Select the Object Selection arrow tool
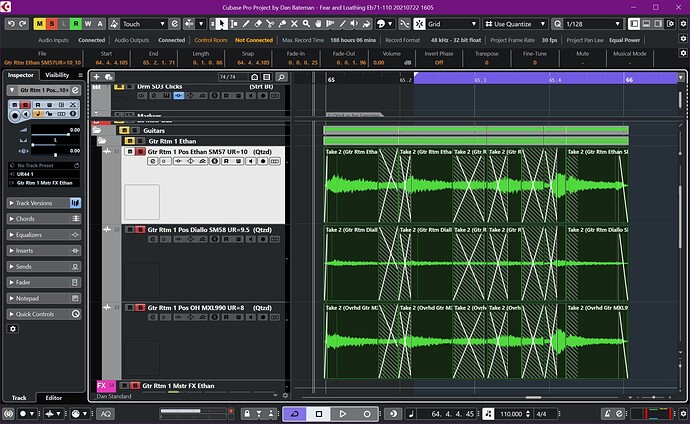690x424 pixels. pos(221,24)
